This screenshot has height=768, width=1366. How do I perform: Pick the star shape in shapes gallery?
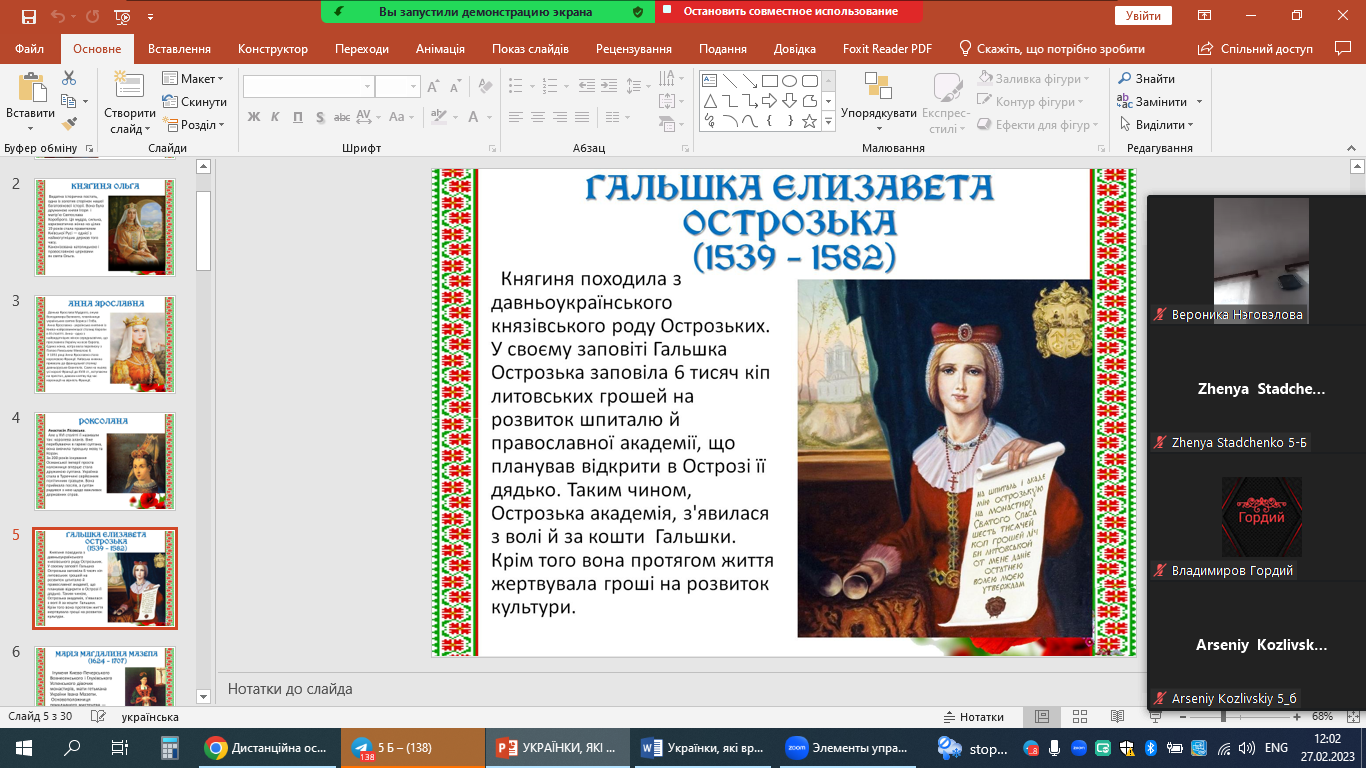coord(810,121)
